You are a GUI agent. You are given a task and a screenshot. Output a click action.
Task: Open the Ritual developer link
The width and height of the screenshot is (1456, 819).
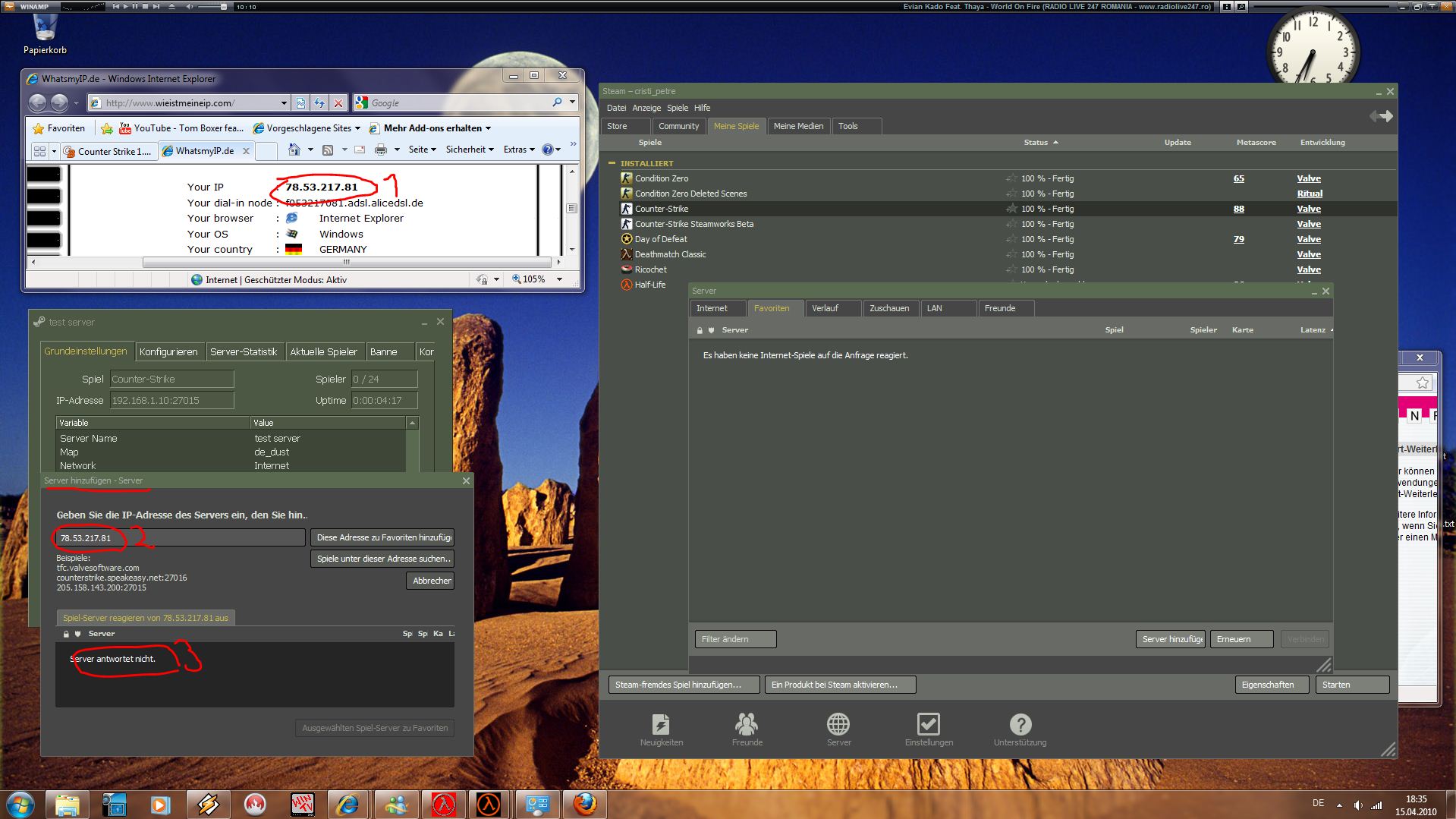coord(1310,194)
